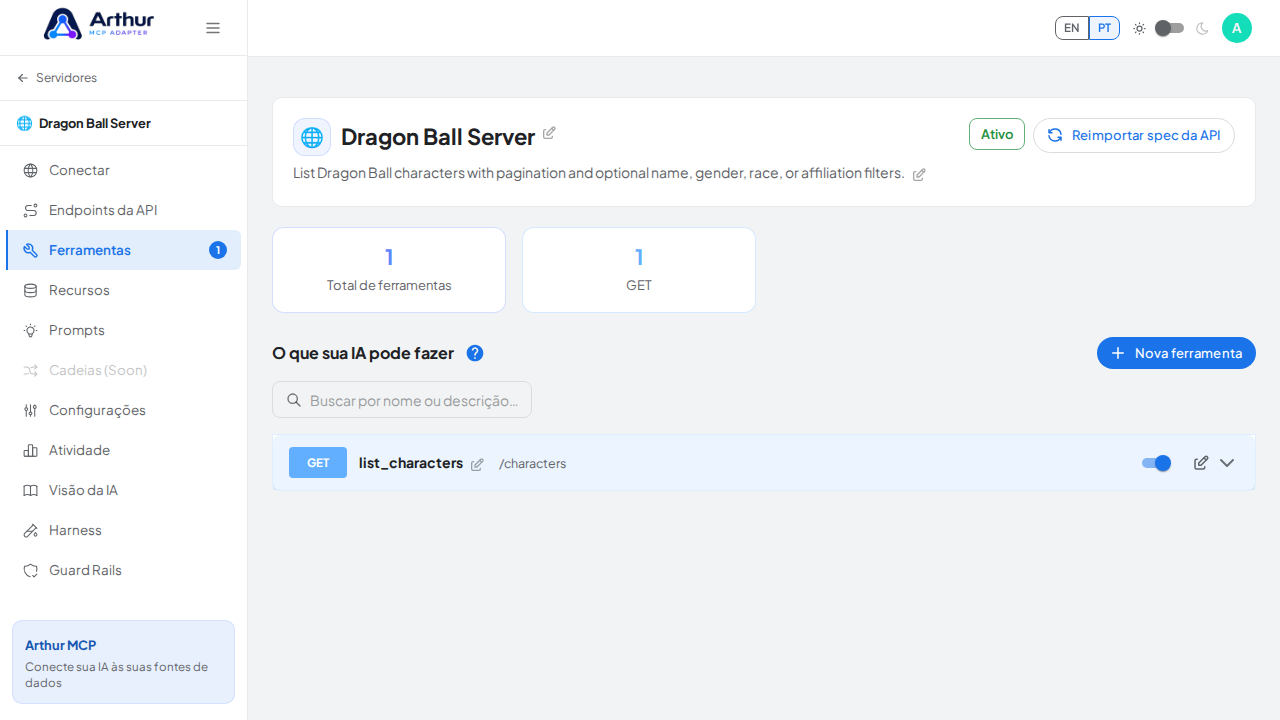Click the large globe server icon
This screenshot has width=1280, height=720.
pyautogui.click(x=312, y=137)
